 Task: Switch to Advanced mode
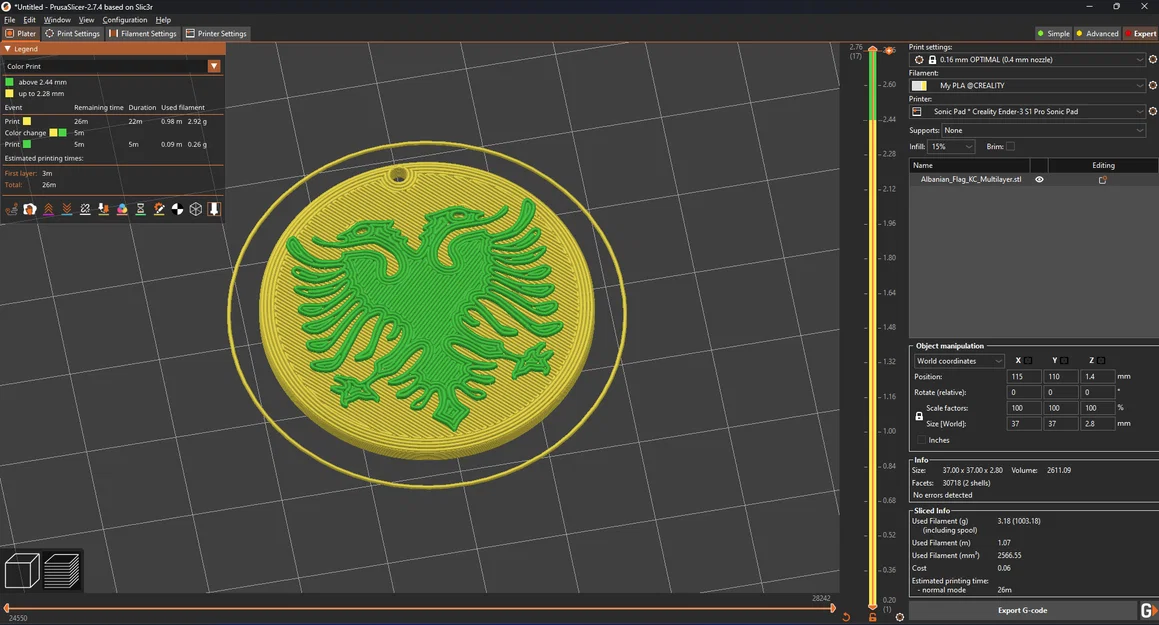tap(1098, 33)
